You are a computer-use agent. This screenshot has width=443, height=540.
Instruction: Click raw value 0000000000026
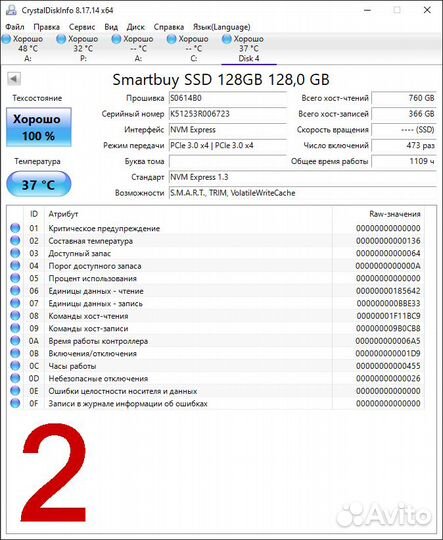388,378
